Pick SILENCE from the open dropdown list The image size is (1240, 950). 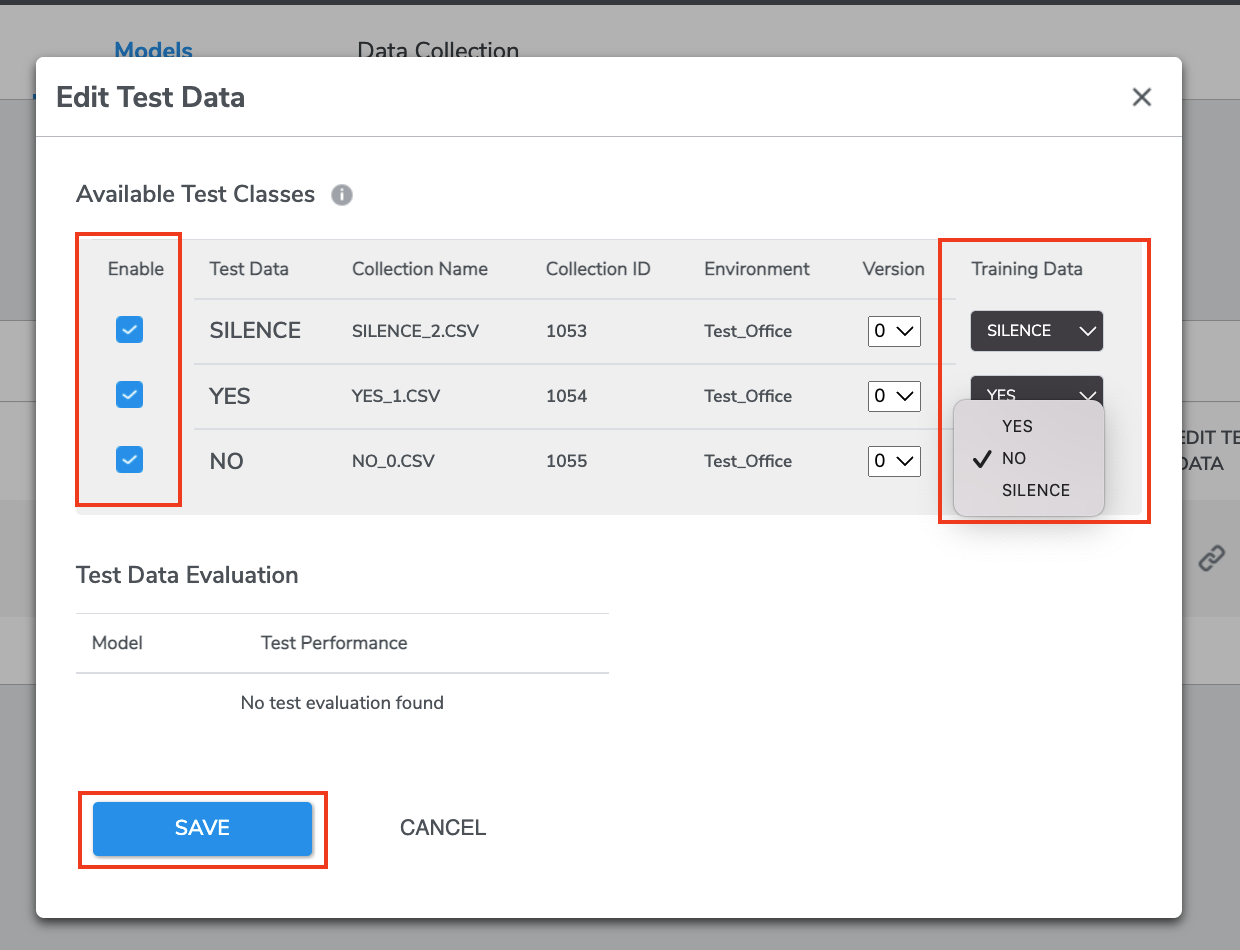[1035, 490]
